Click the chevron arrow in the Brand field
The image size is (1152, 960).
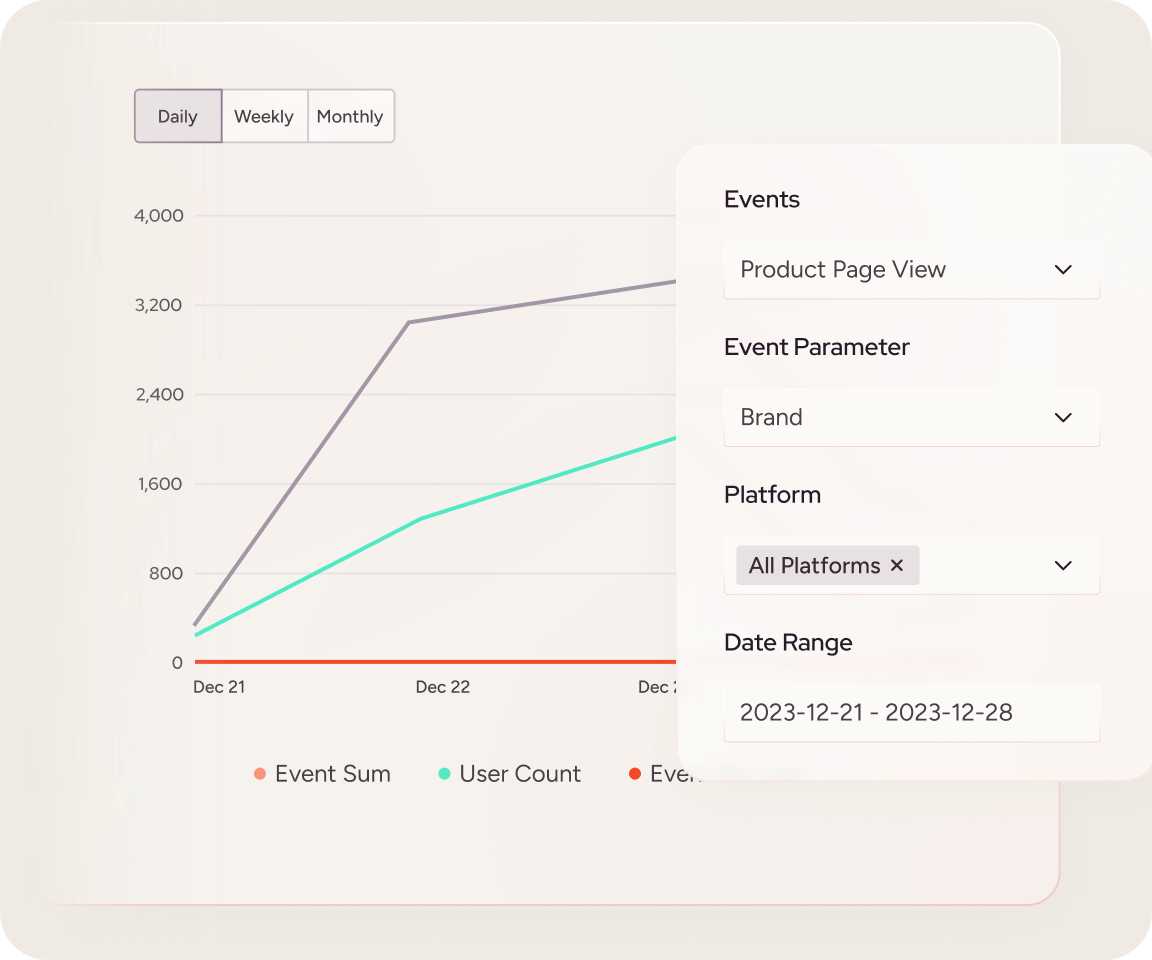[x=1063, y=418]
